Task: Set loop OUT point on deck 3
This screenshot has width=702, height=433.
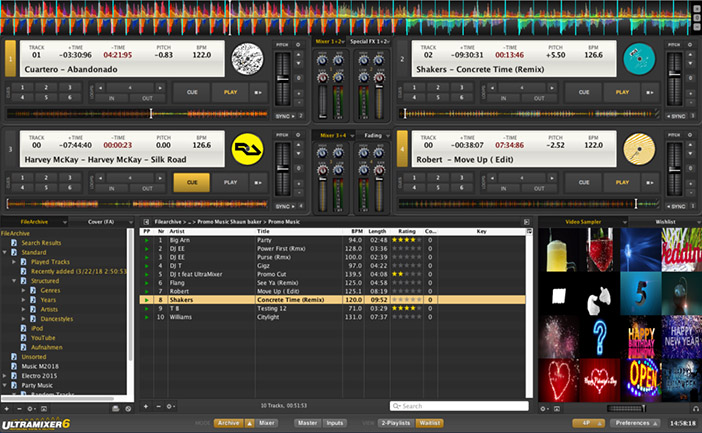Action: [x=147, y=188]
